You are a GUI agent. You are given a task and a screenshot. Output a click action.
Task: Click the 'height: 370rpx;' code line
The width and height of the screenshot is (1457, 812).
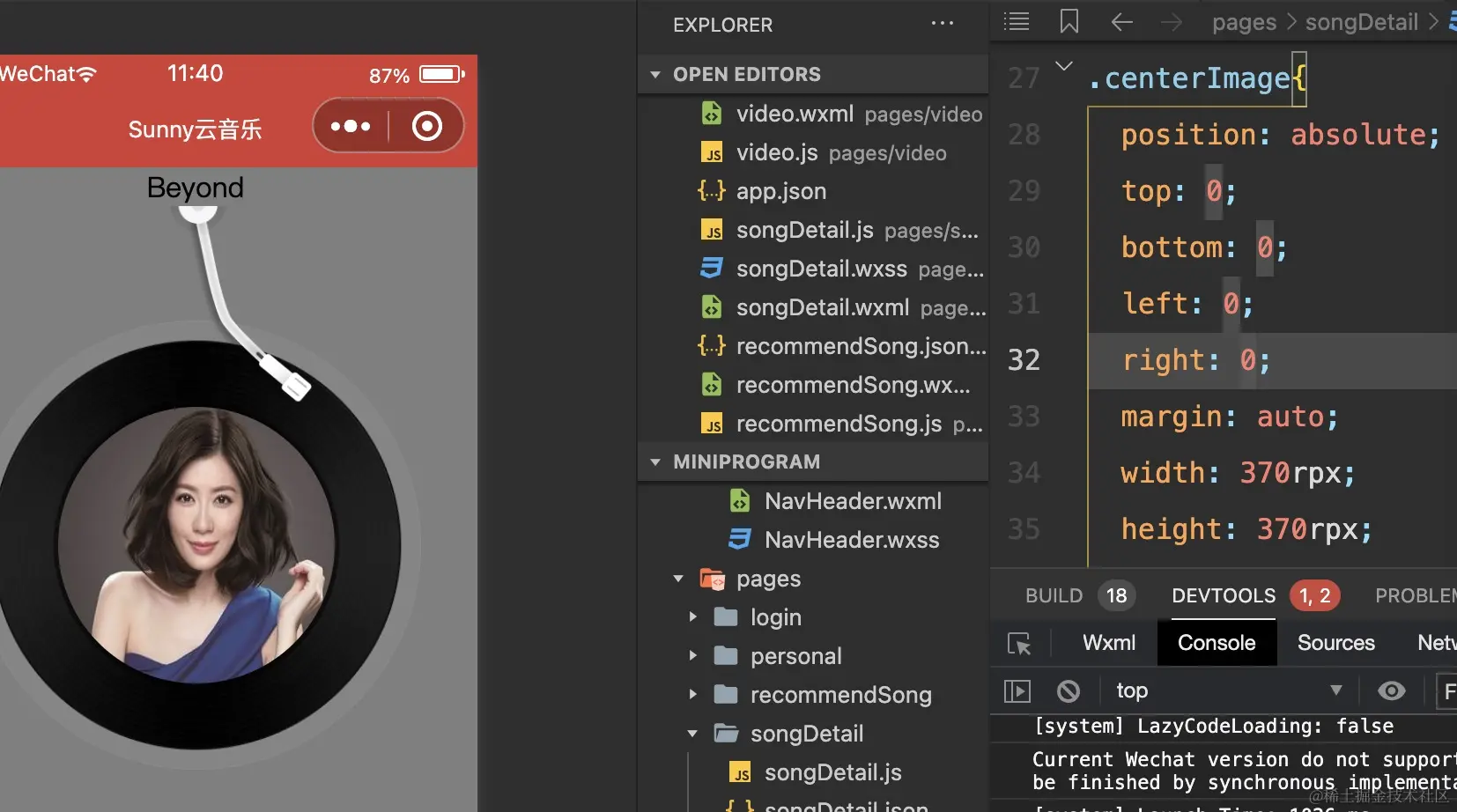(1246, 529)
